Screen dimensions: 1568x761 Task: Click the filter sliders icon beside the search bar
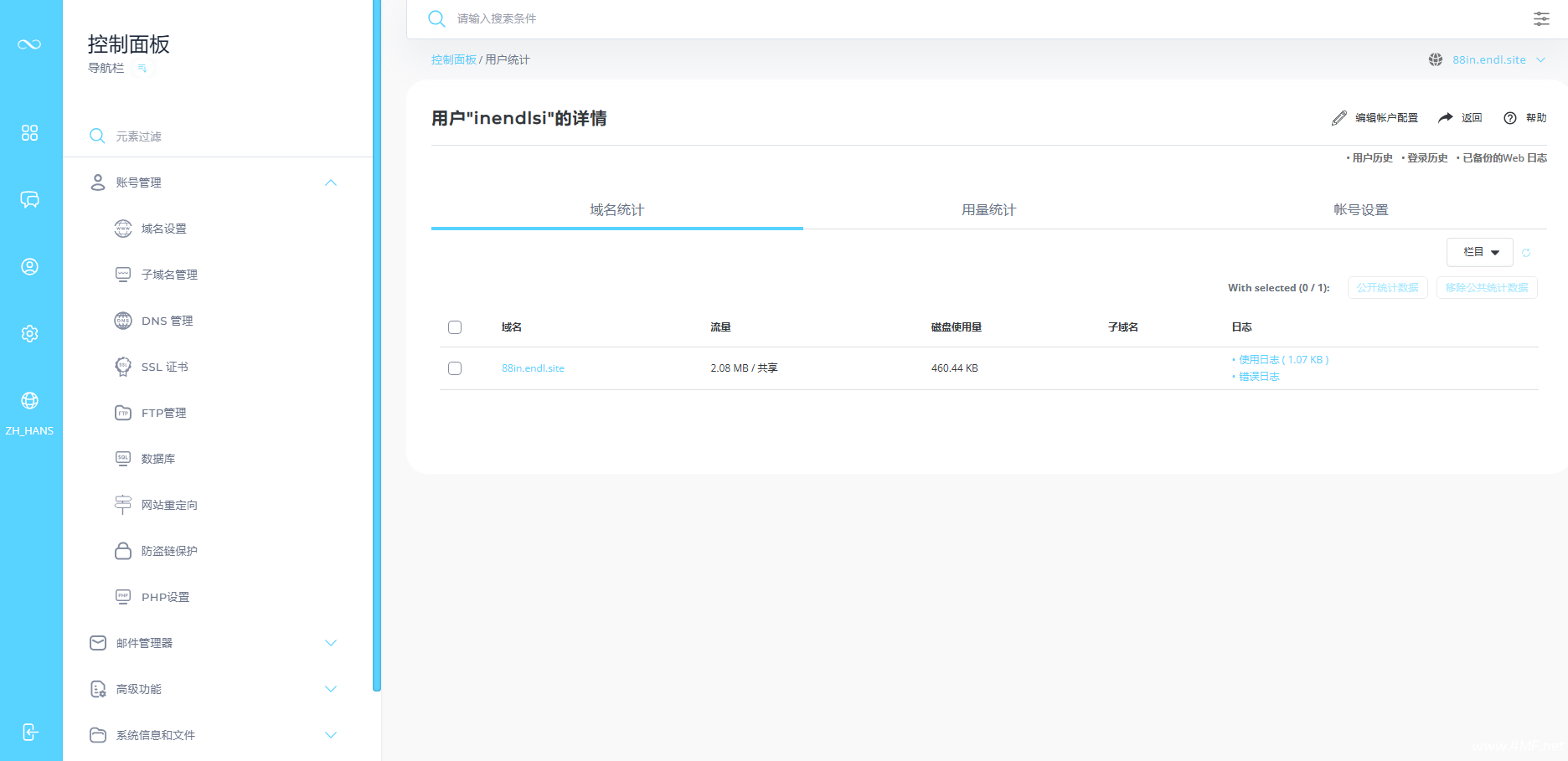coord(1541,19)
